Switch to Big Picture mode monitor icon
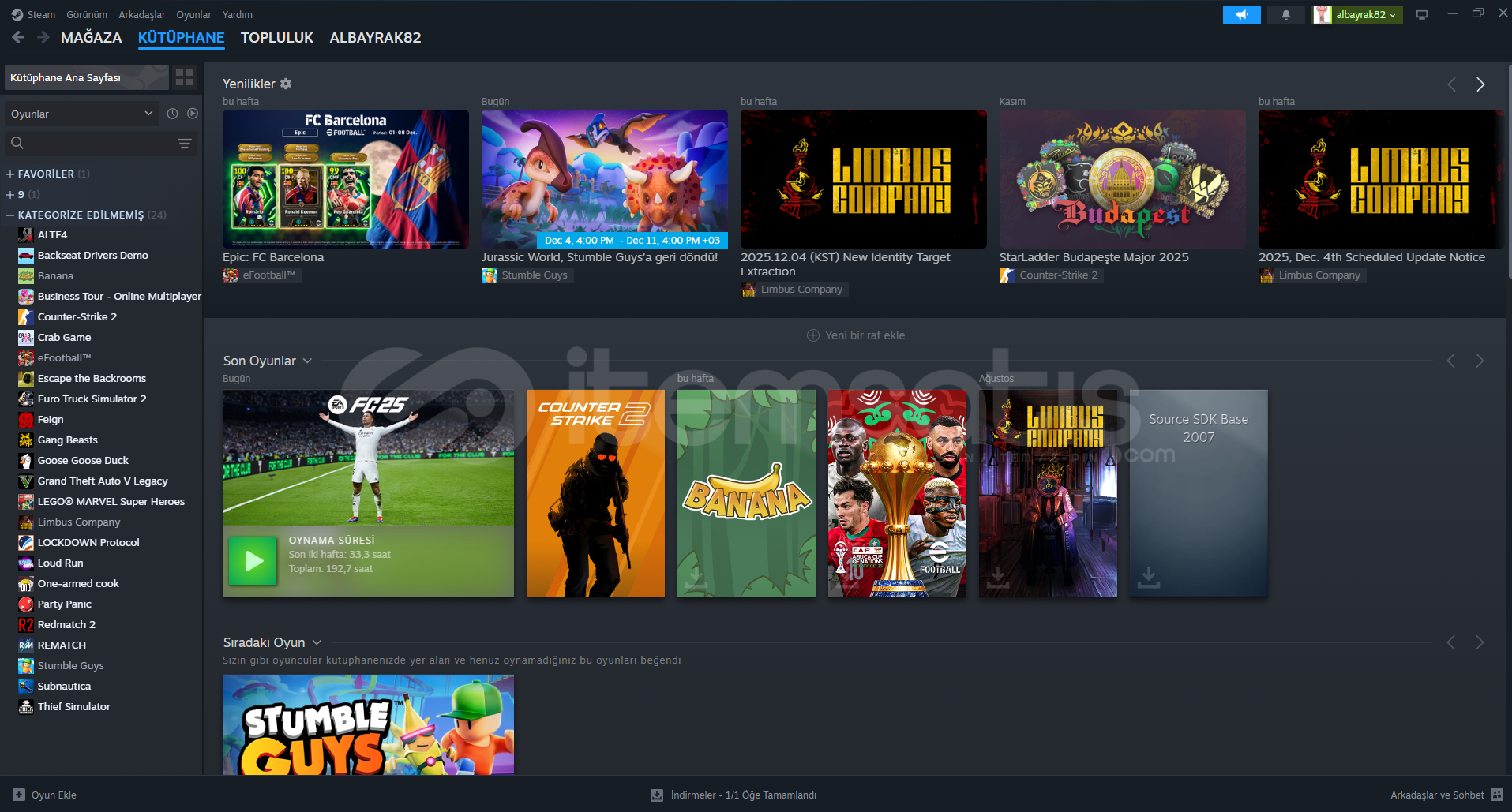Image resolution: width=1512 pixels, height=812 pixels. (x=1422, y=15)
